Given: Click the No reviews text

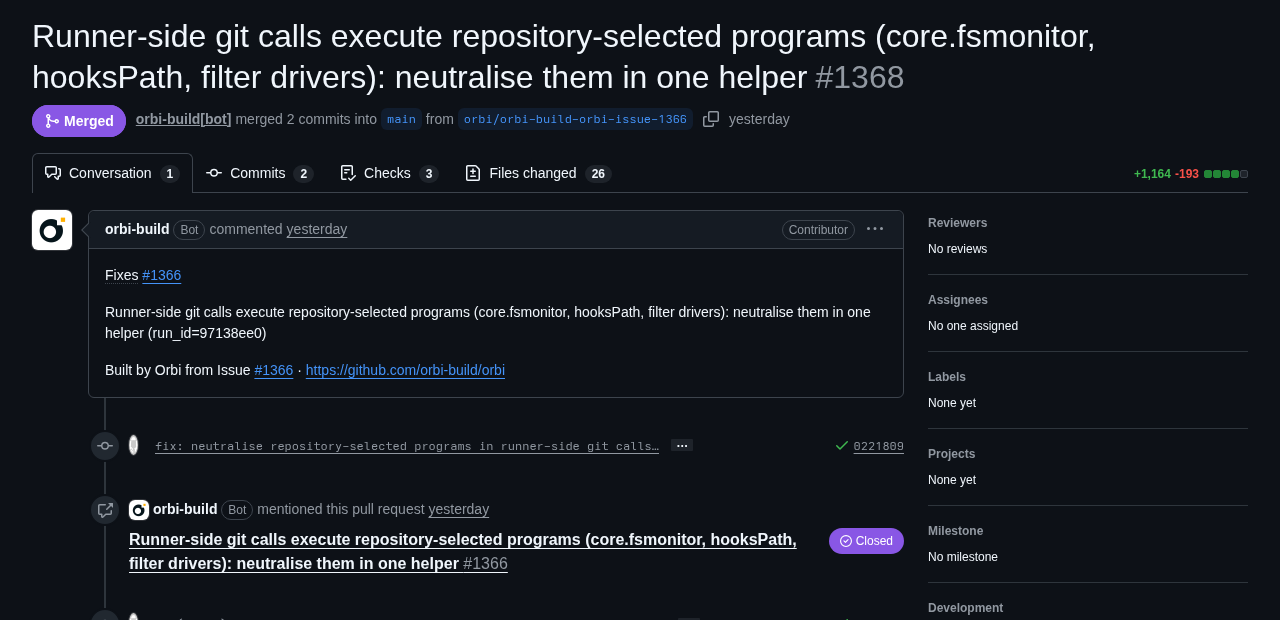Looking at the screenshot, I should [x=957, y=249].
